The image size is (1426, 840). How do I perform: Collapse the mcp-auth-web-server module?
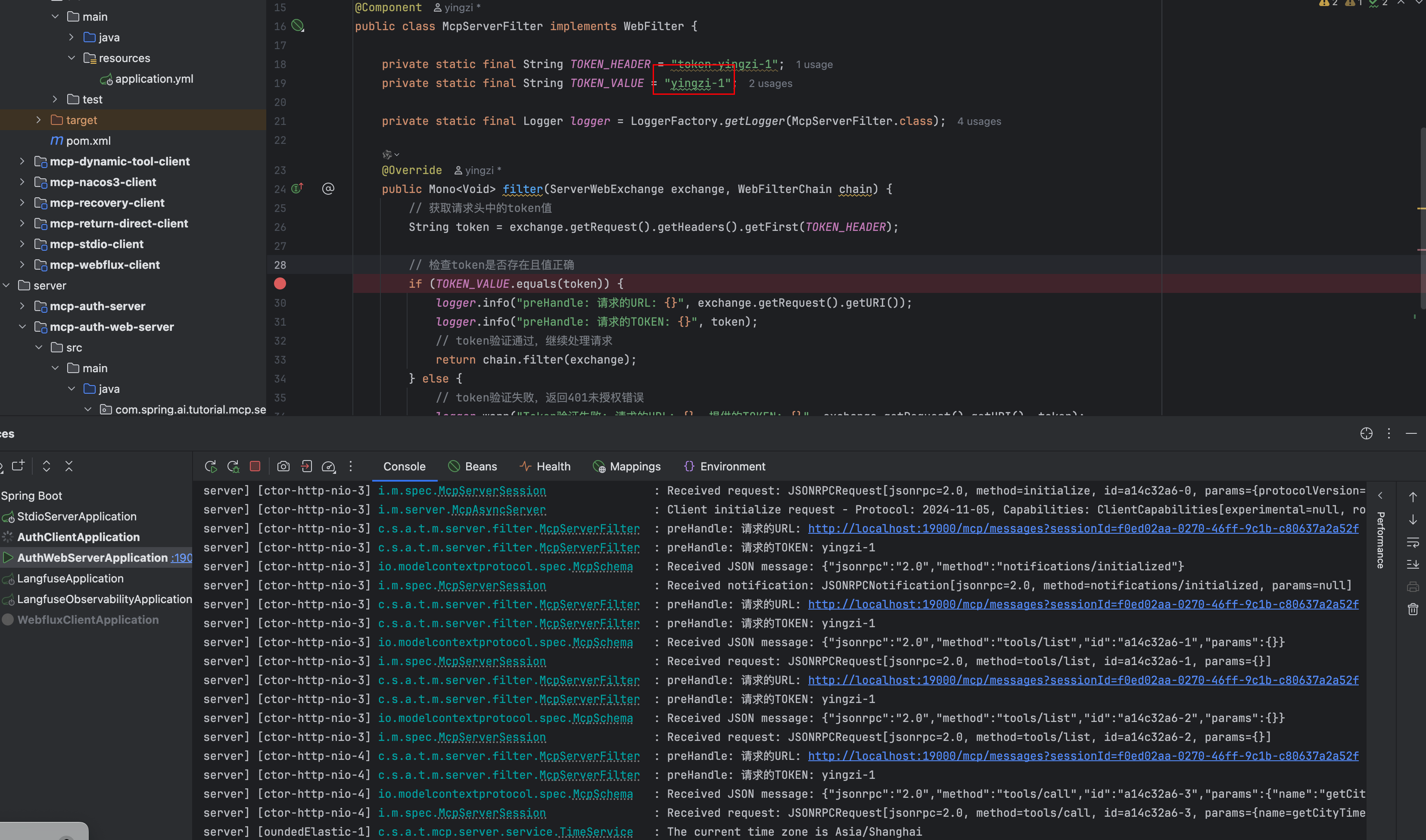22,327
